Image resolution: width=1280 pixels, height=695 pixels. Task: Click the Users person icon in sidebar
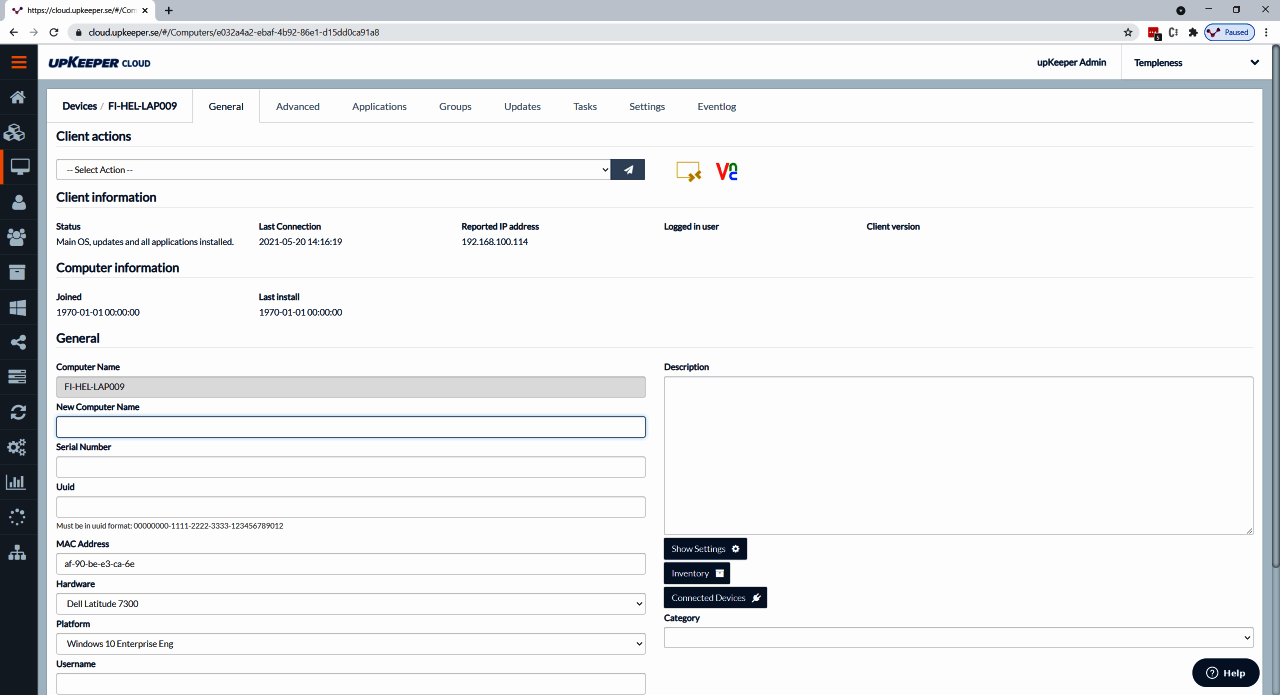(20, 202)
